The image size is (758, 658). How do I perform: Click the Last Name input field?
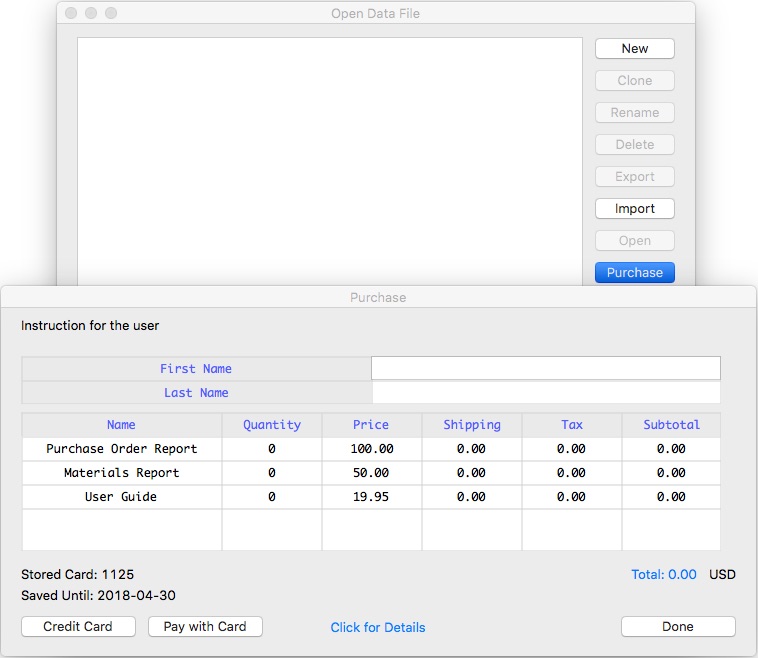tap(545, 393)
